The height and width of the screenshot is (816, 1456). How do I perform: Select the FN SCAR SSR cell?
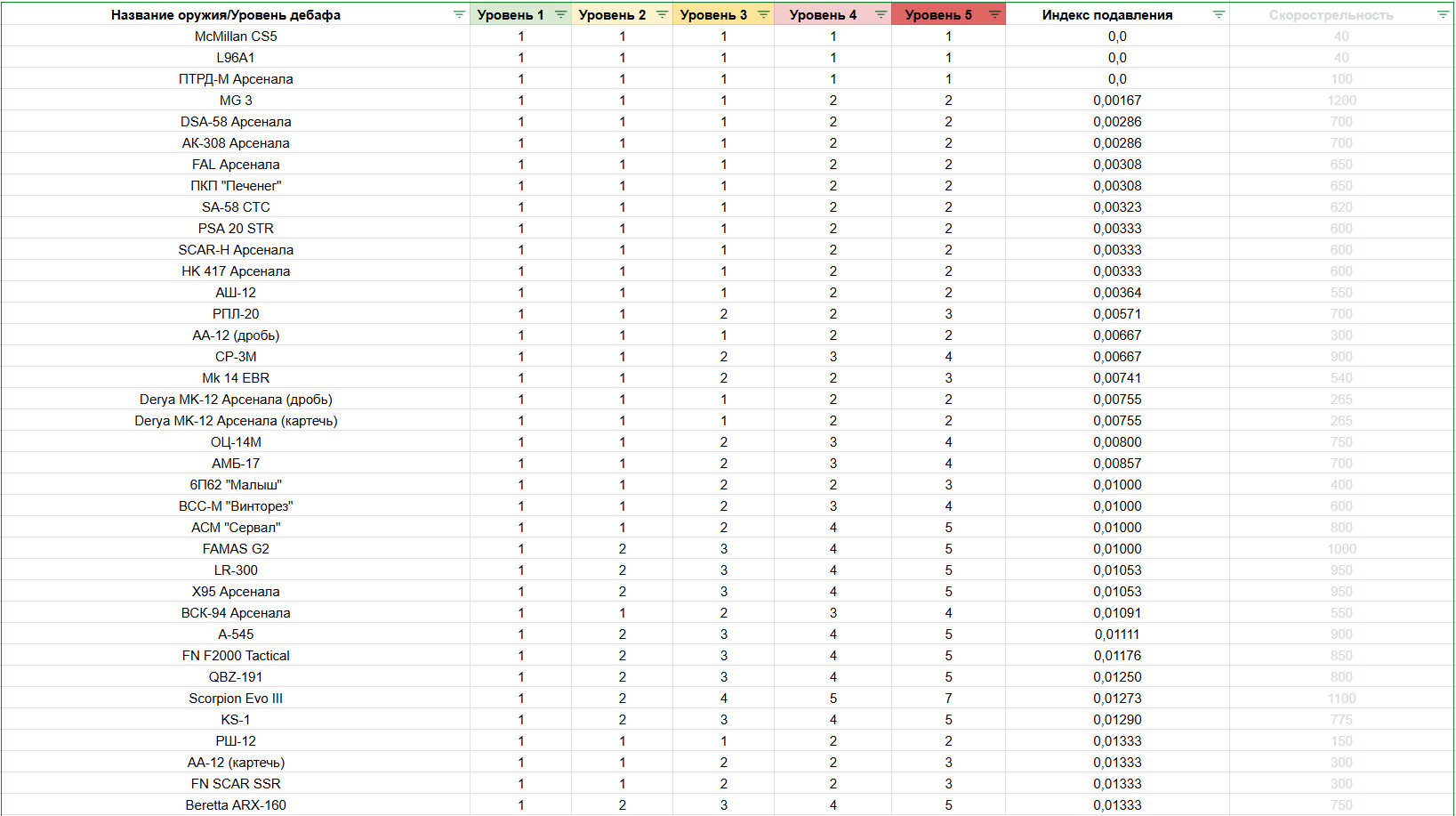236,784
